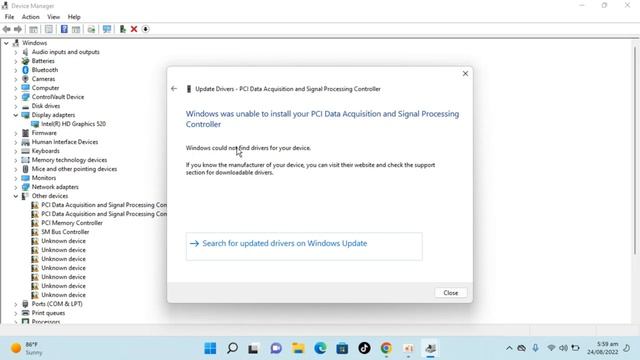Image resolution: width=640 pixels, height=360 pixels.
Task: Select Intel(R) HD Graphics 520
Action: (73, 124)
